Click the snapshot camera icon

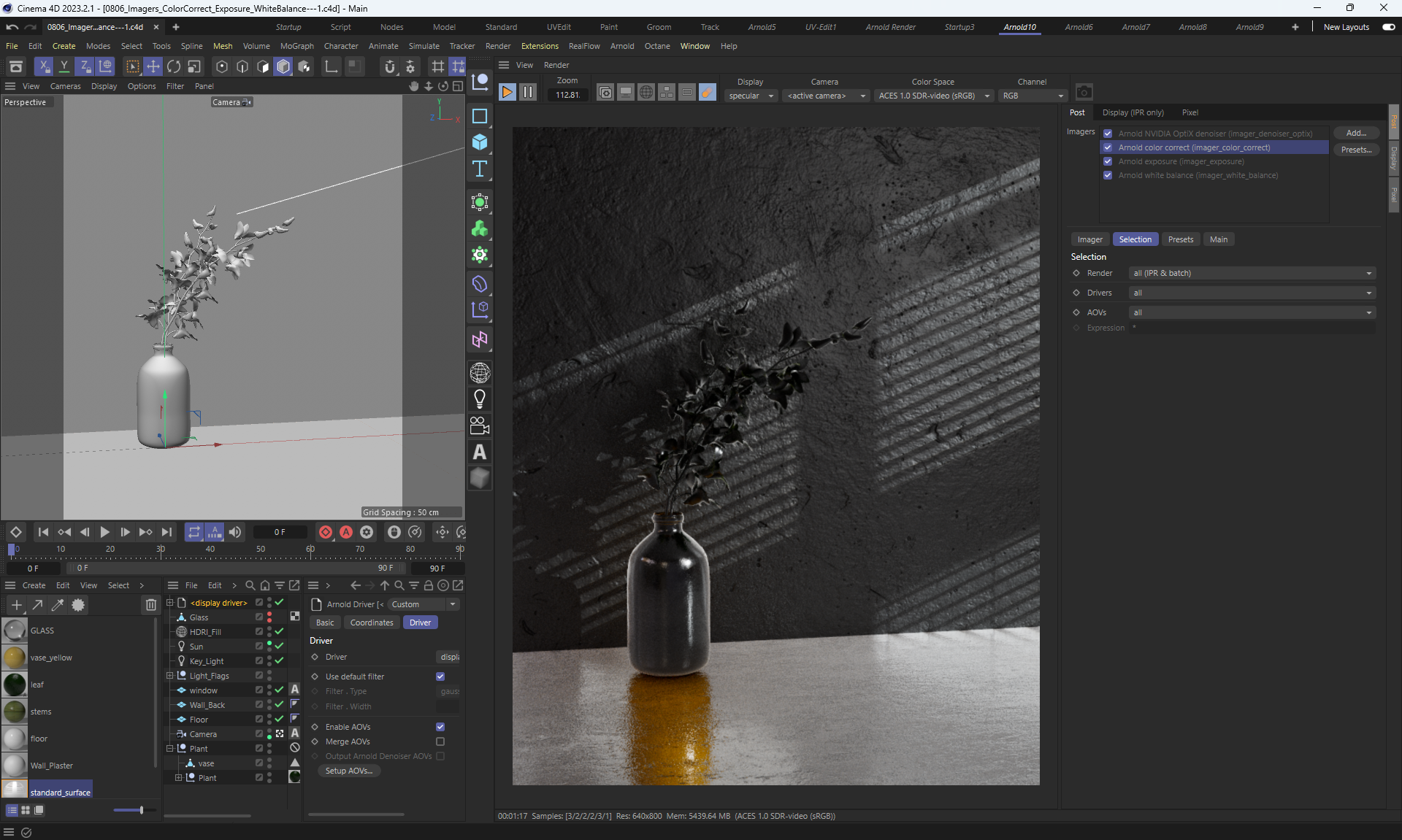(x=1084, y=92)
